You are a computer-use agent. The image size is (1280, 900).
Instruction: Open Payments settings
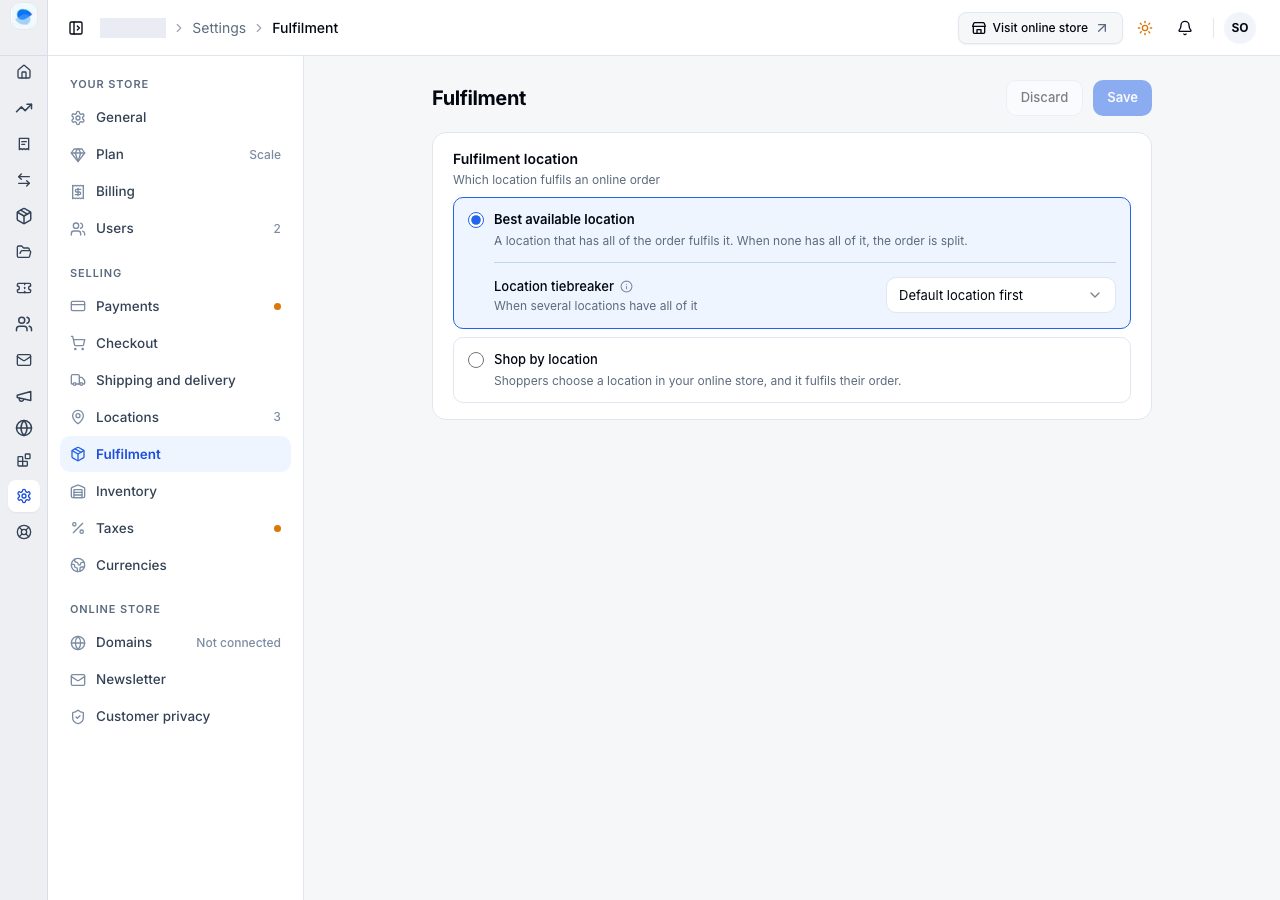(175, 306)
